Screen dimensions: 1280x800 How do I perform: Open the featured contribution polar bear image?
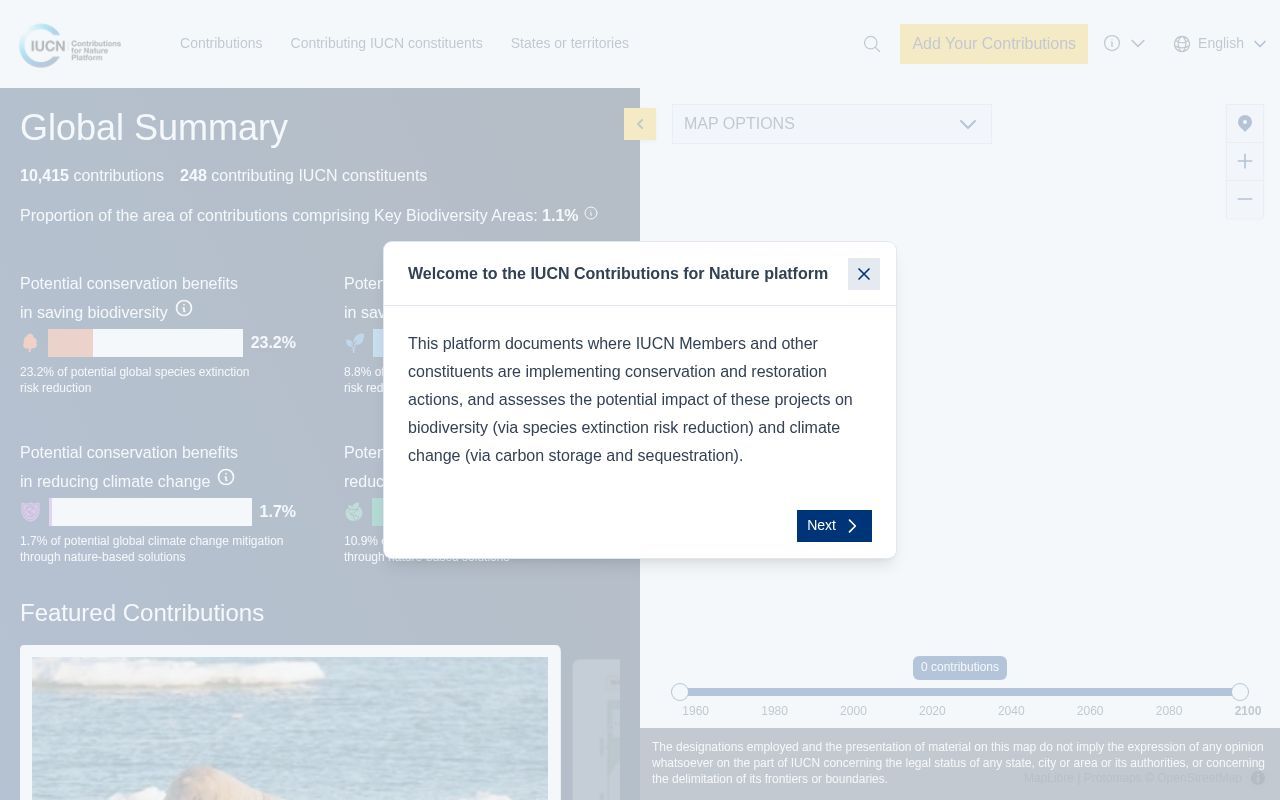[x=290, y=728]
